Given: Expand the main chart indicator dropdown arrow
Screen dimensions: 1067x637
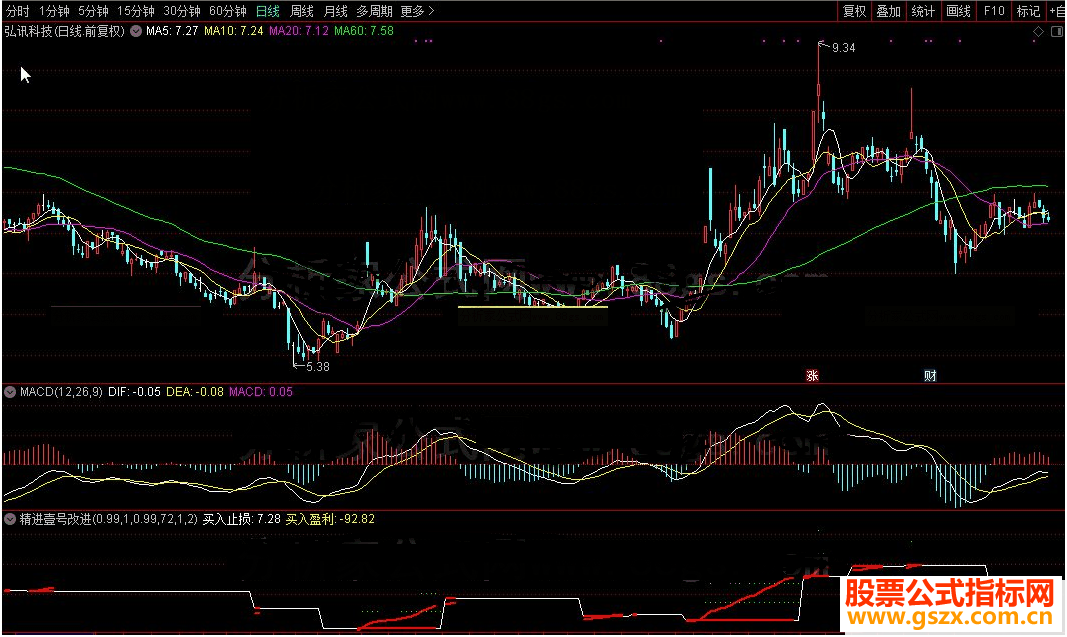Looking at the screenshot, I should 136,31.
